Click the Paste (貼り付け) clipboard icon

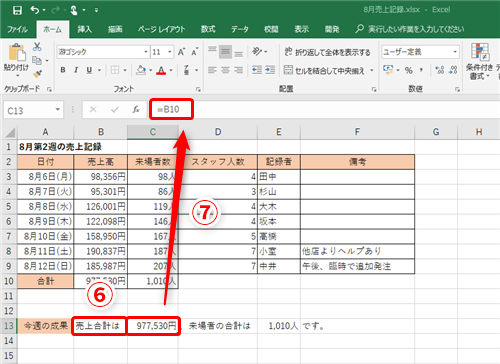click(17, 53)
